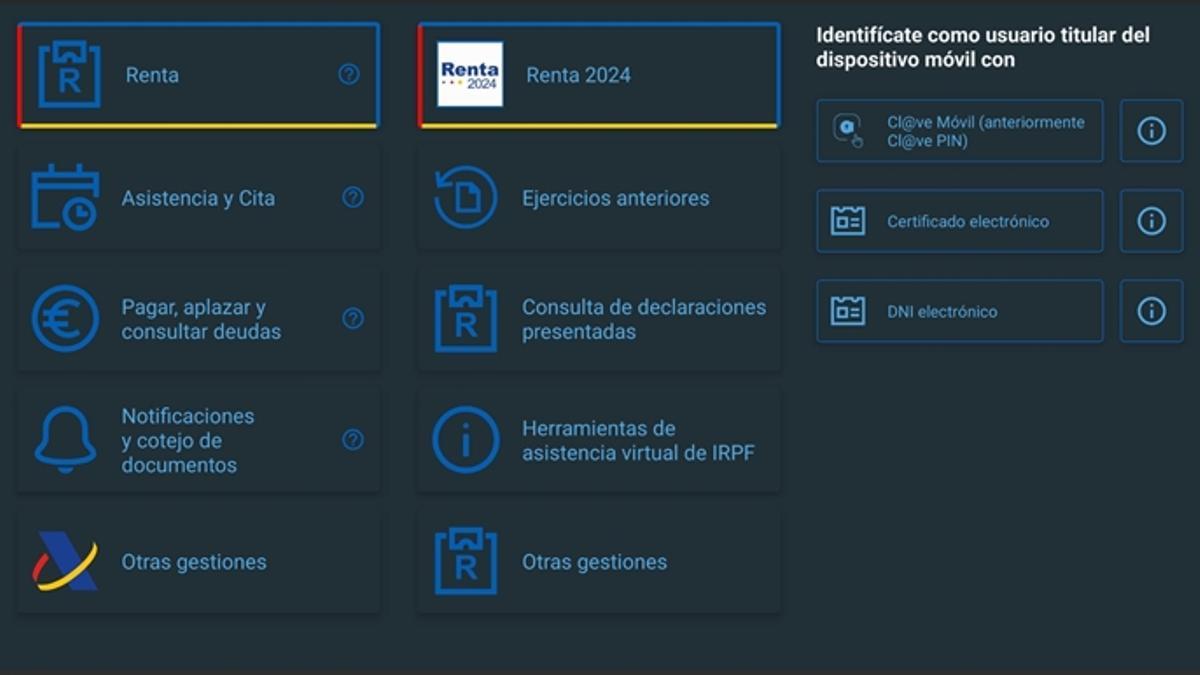Select the euro coin icon

[x=65, y=319]
